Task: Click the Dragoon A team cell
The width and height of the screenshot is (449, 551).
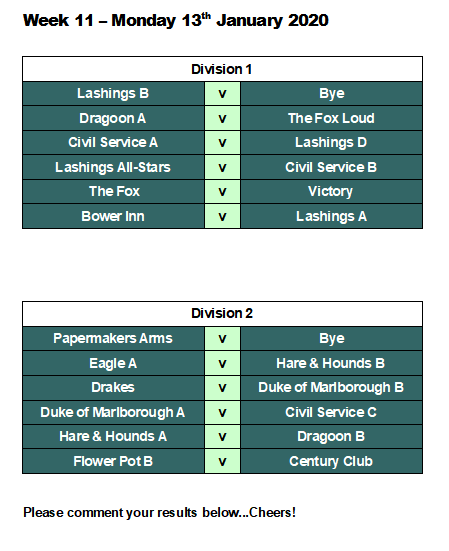Action: 113,118
